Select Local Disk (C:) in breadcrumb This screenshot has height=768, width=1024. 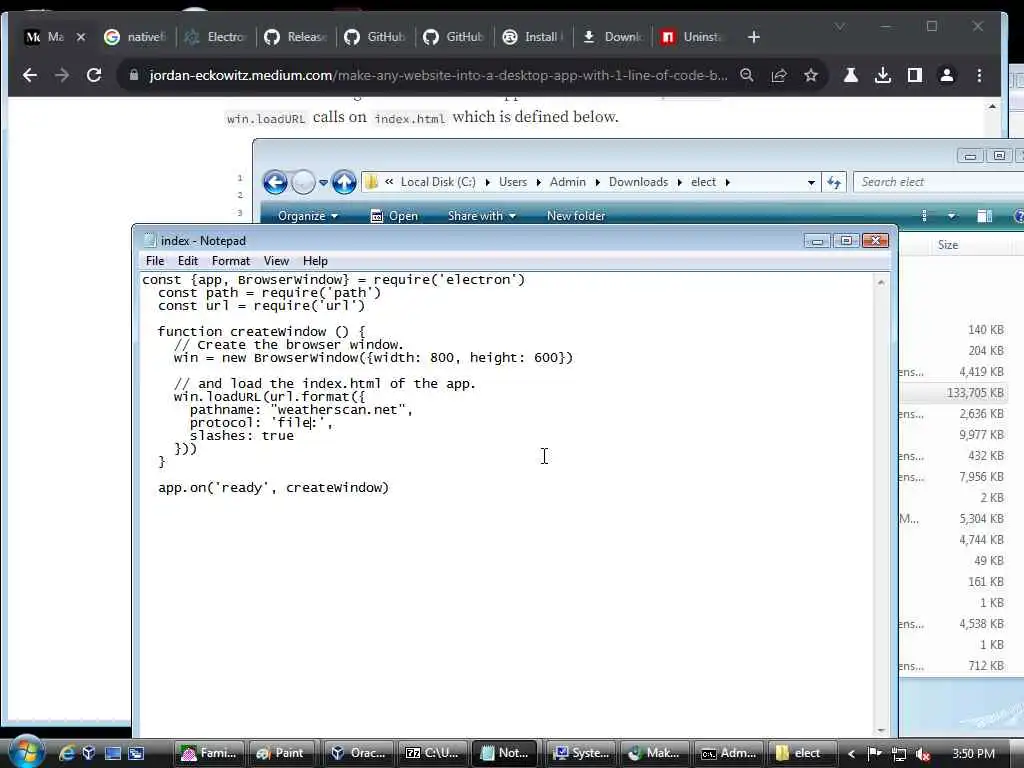(438, 182)
